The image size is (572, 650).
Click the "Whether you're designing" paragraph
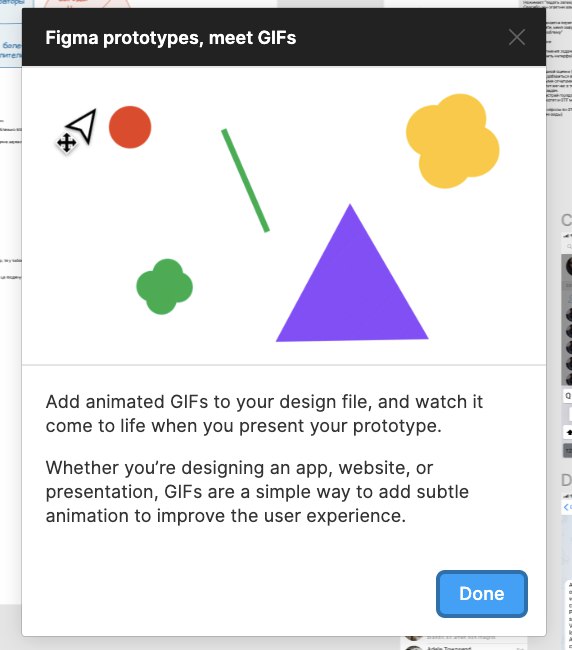pyautogui.click(x=257, y=492)
